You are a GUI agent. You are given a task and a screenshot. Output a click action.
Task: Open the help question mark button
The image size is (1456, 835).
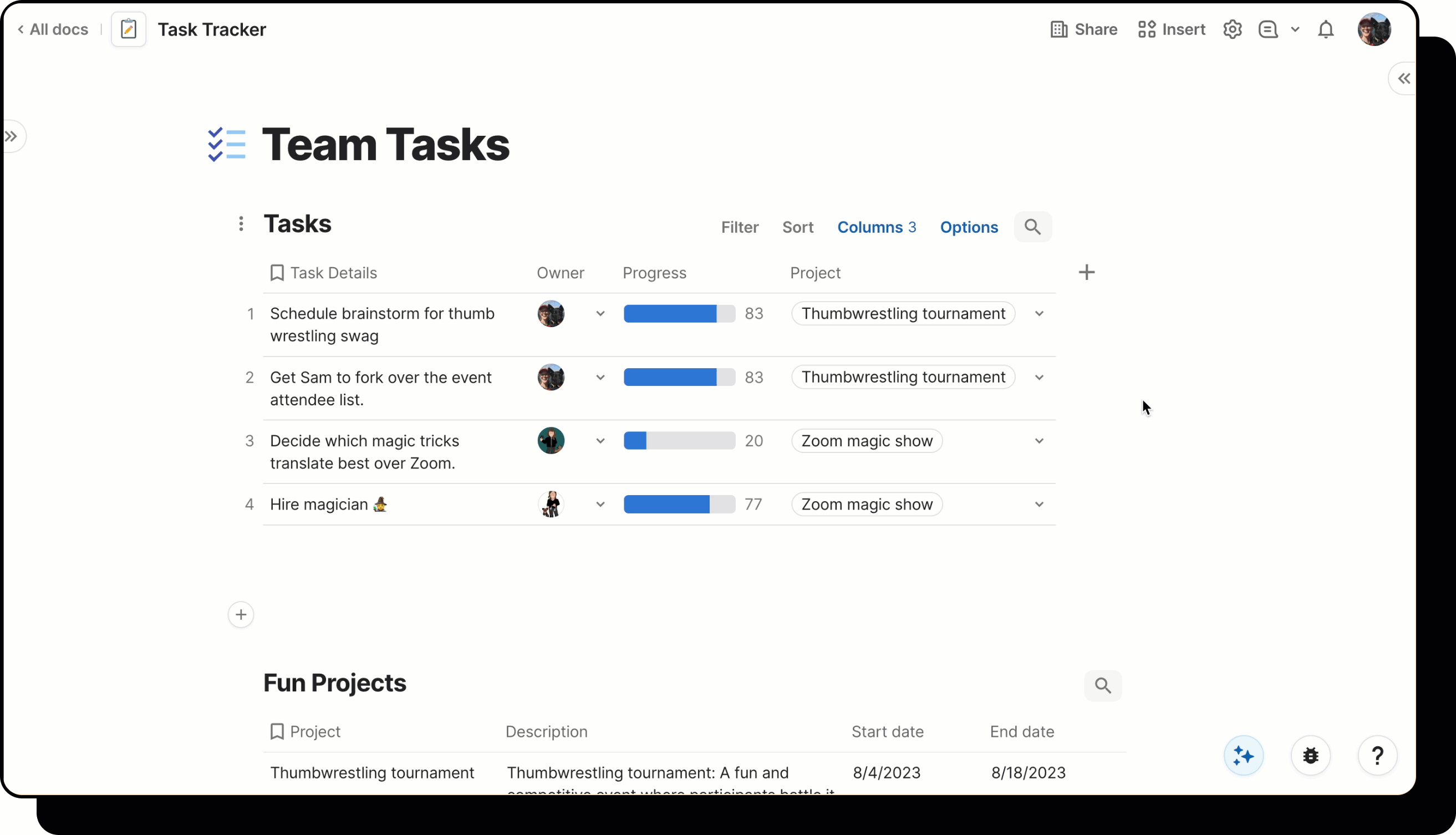(x=1377, y=755)
